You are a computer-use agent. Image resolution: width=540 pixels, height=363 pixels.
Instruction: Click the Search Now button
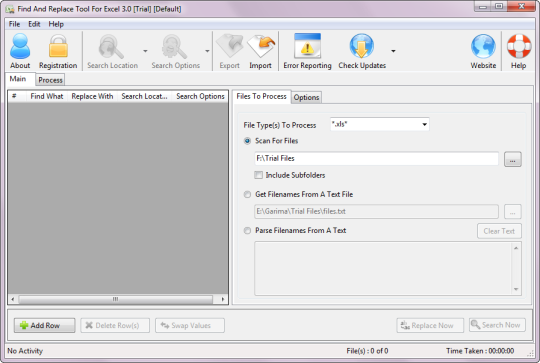pyautogui.click(x=497, y=325)
